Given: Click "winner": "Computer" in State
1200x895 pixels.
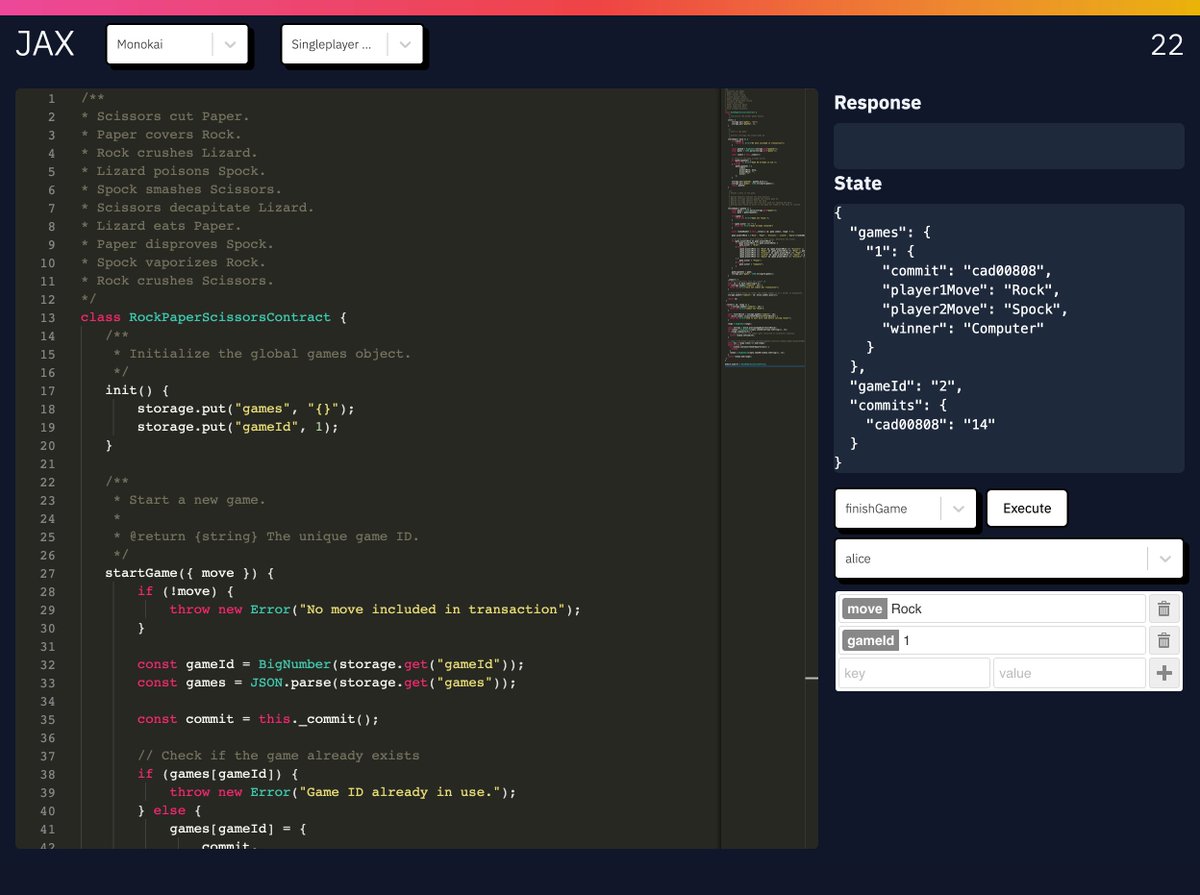Looking at the screenshot, I should [963, 328].
